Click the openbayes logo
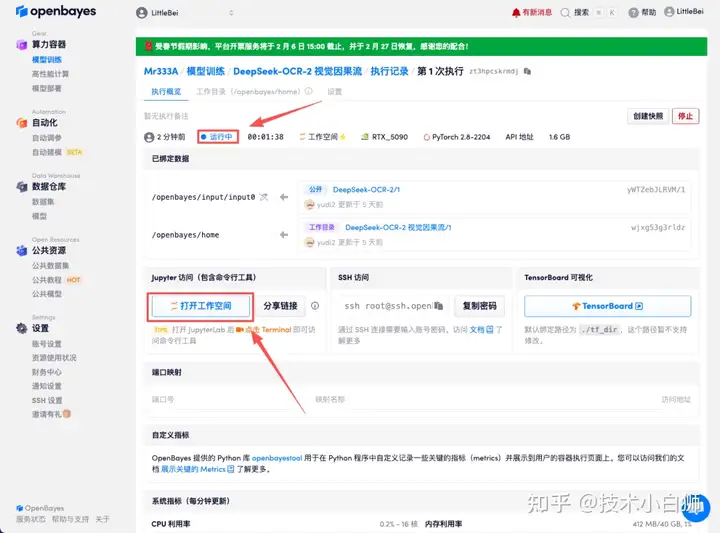720x533 pixels. (56, 11)
